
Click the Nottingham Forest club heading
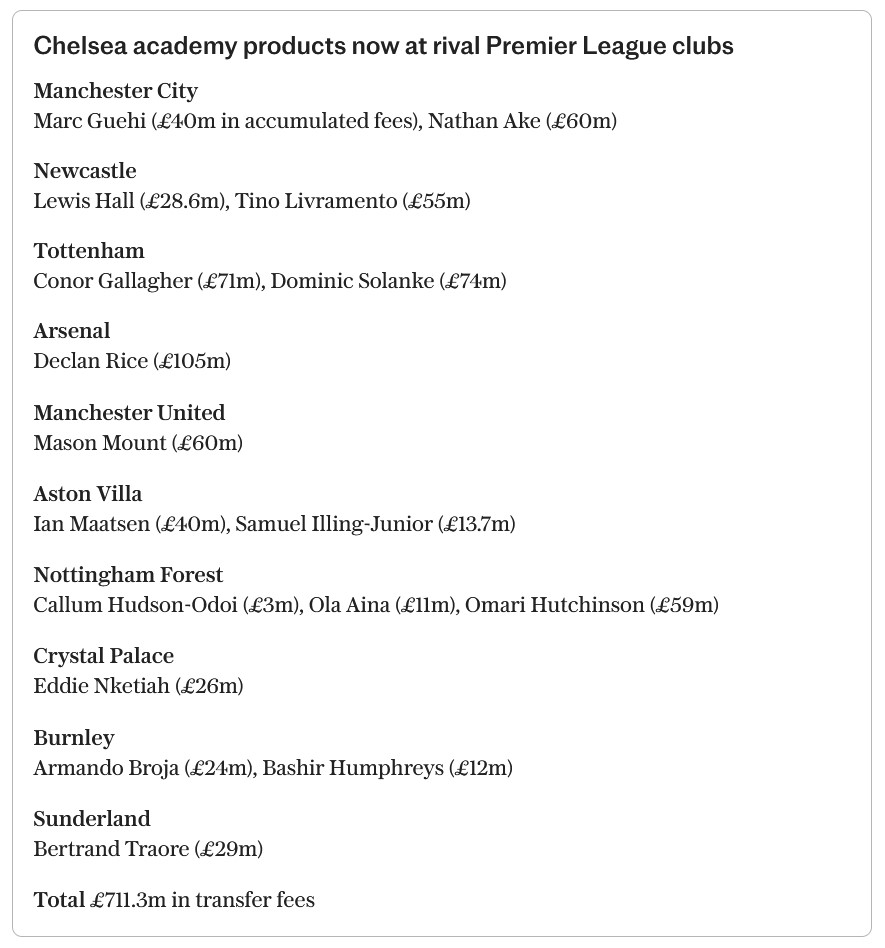click(128, 575)
